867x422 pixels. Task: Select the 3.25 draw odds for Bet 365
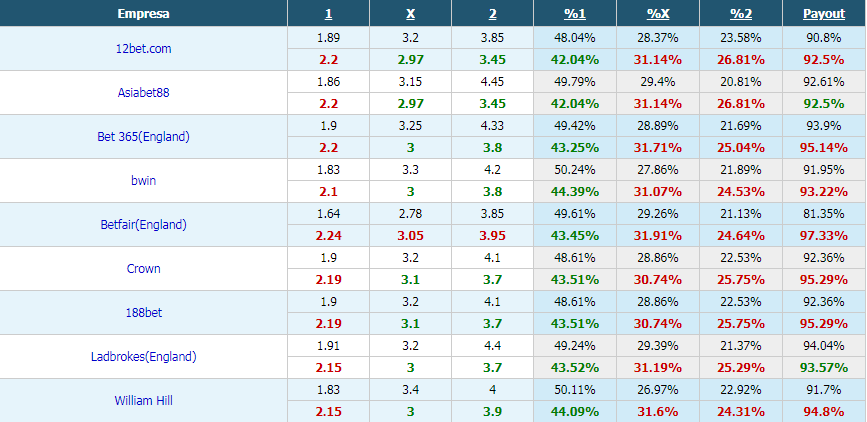(x=410, y=126)
